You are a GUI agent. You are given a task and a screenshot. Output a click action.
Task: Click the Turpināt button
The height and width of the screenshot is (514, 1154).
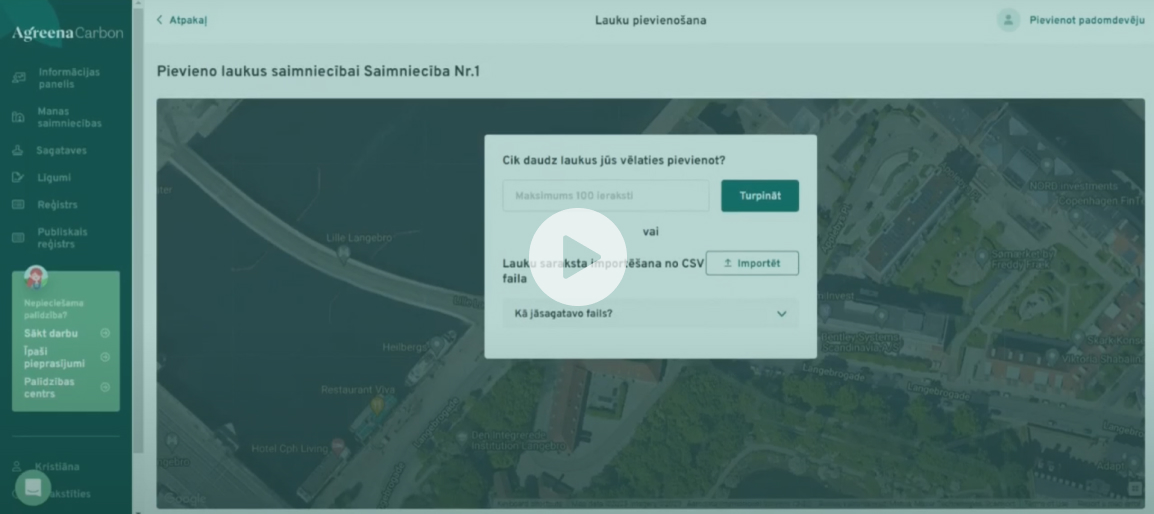pos(760,196)
